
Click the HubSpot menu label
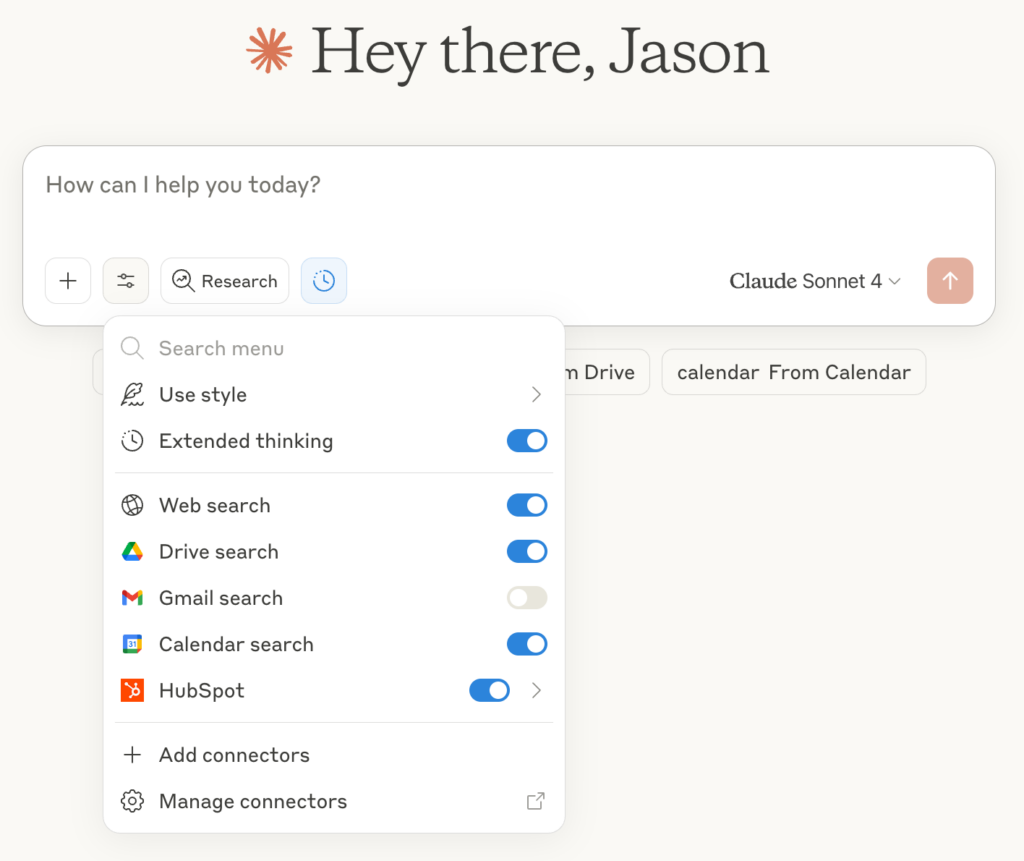[202, 690]
